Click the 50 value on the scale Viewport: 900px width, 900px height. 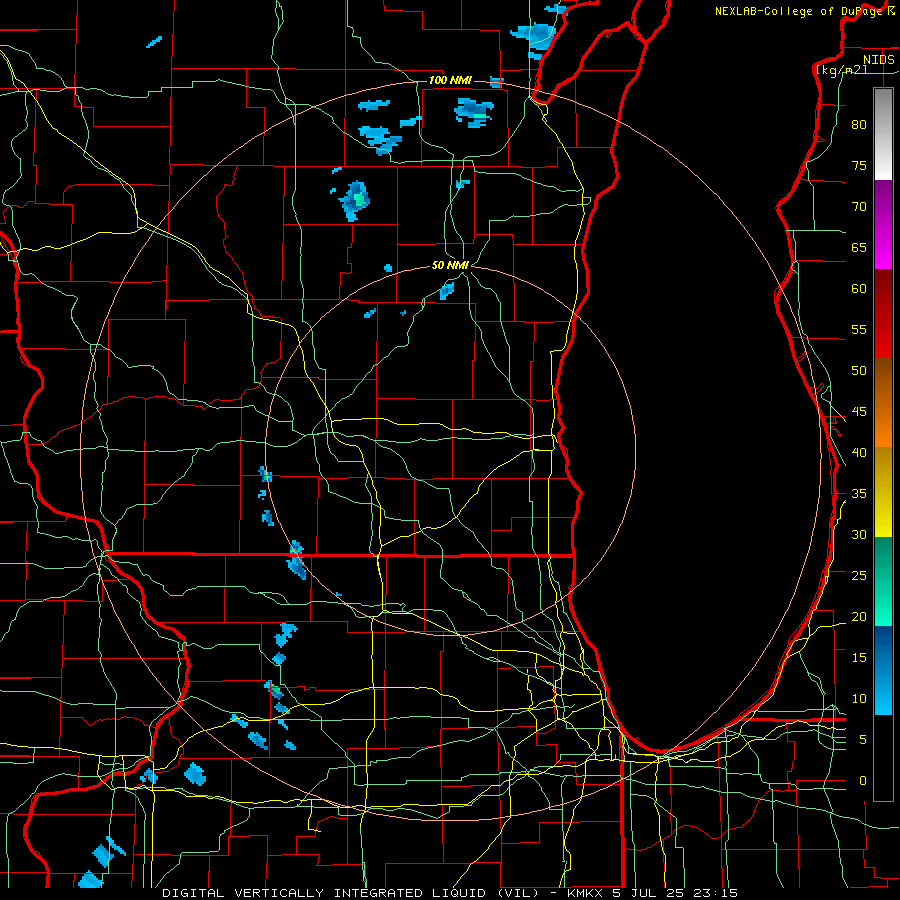(859, 371)
